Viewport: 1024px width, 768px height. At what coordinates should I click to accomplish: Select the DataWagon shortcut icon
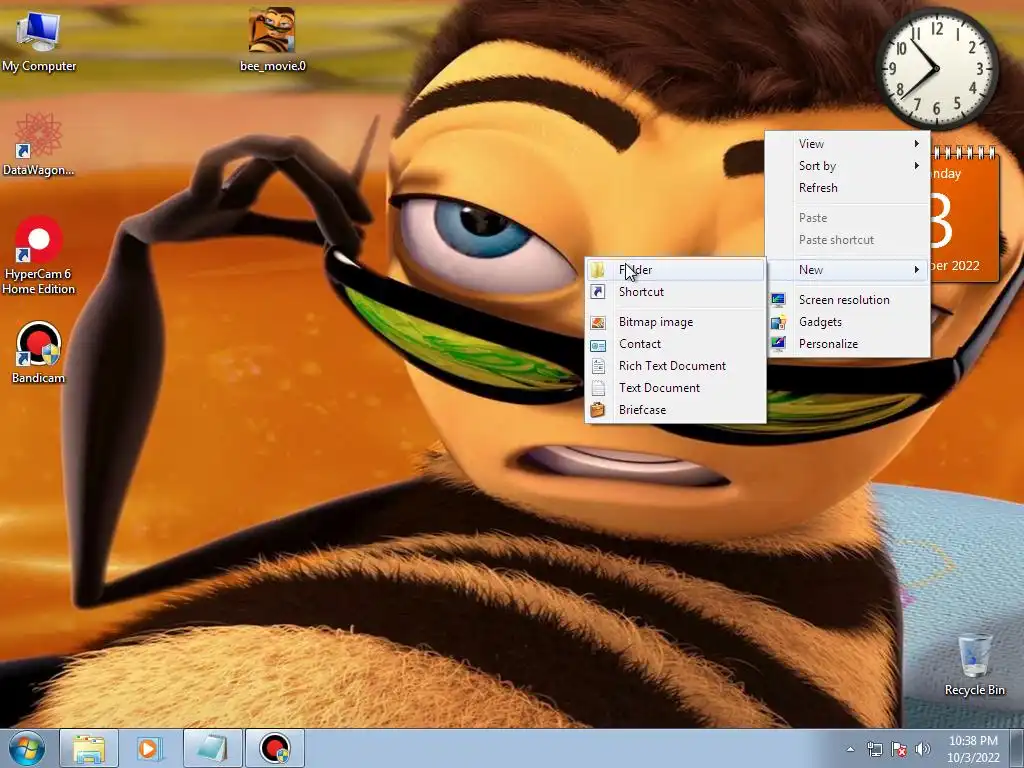tap(38, 144)
